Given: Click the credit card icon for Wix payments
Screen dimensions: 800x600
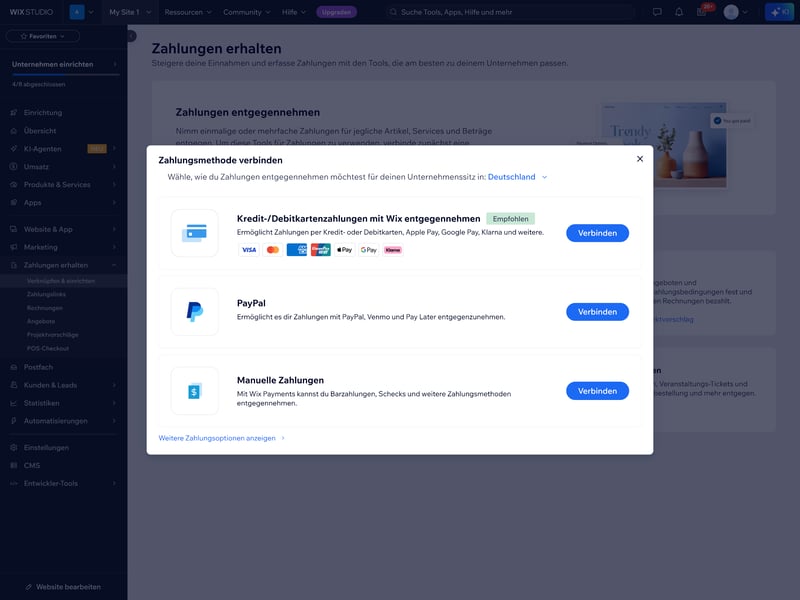Looking at the screenshot, I should (194, 233).
